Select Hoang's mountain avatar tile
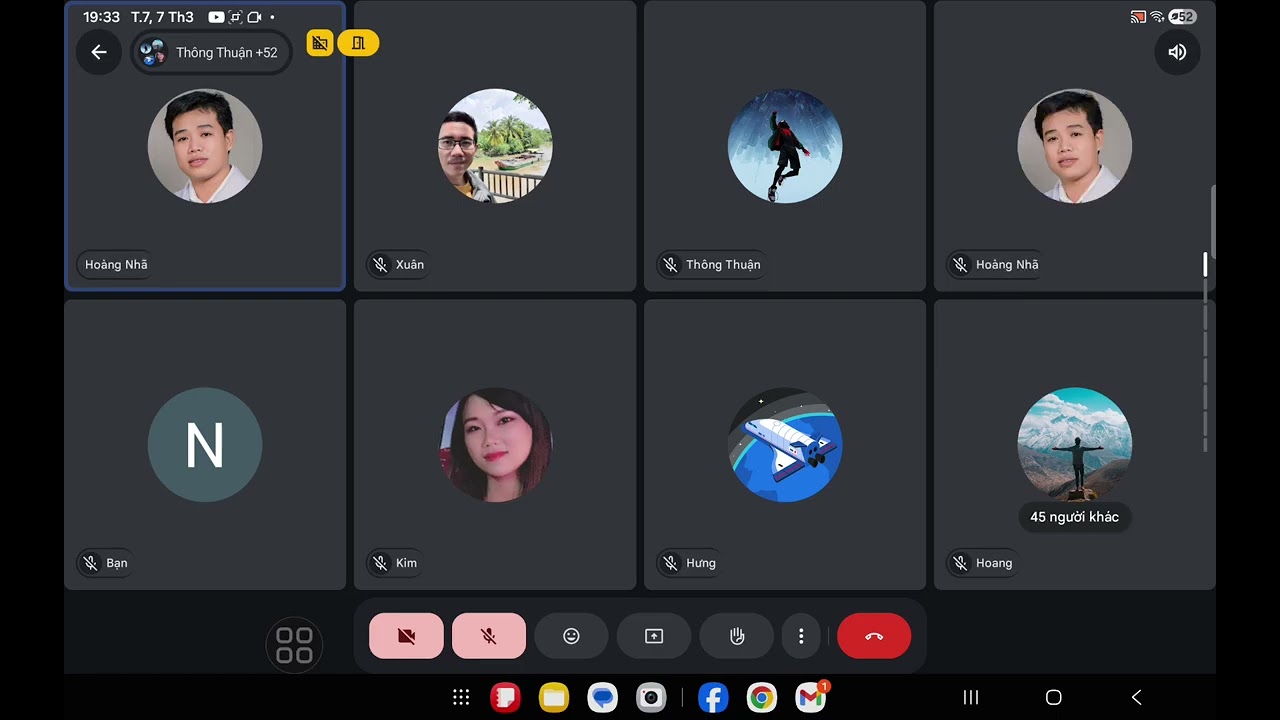Screen dimensions: 1280x720 1075,444
